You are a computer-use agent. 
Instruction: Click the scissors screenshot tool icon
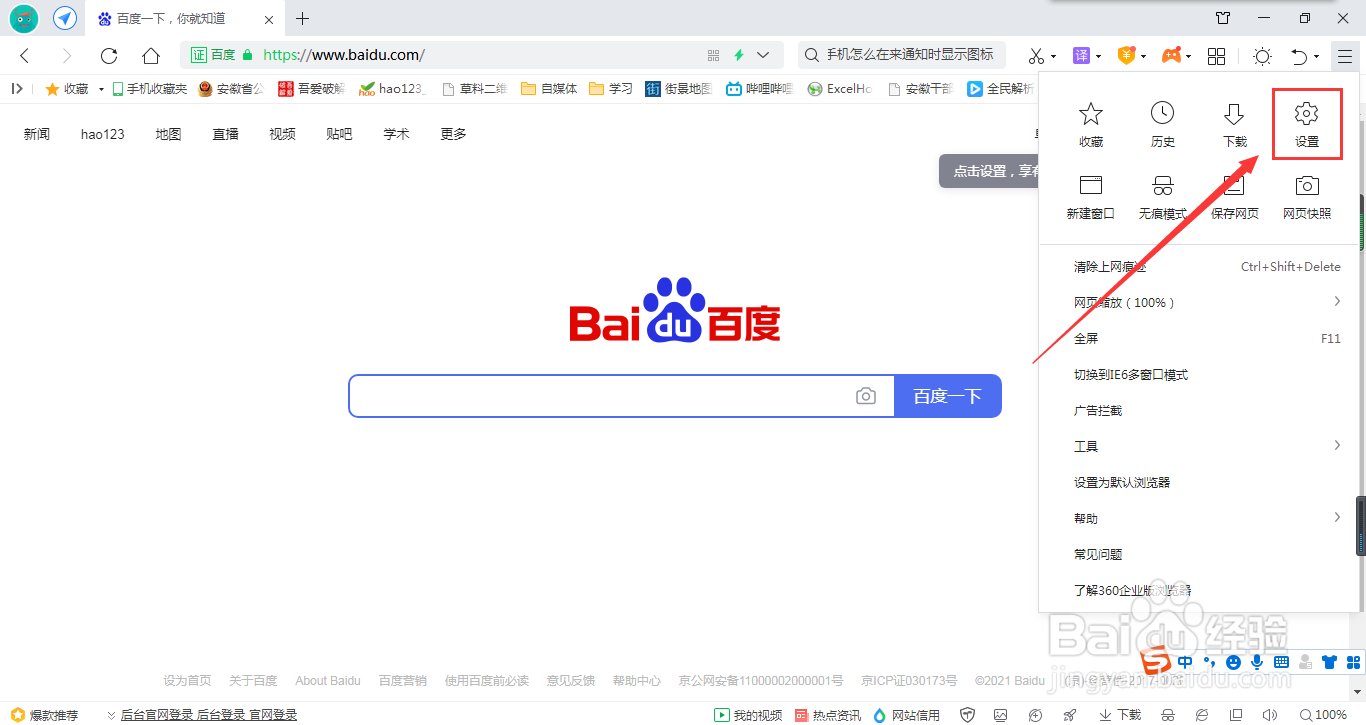click(x=1037, y=56)
